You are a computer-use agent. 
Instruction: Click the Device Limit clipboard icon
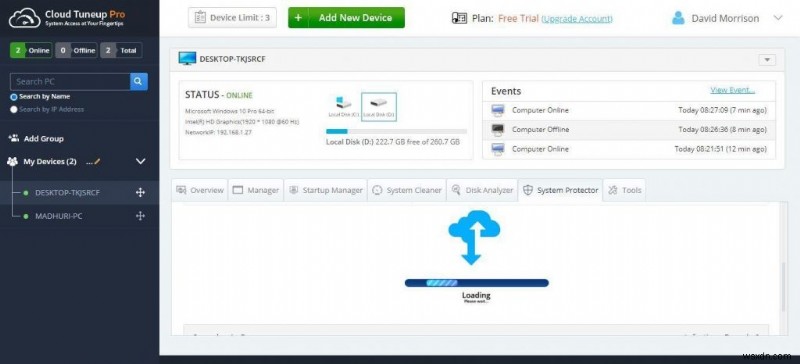(x=200, y=18)
